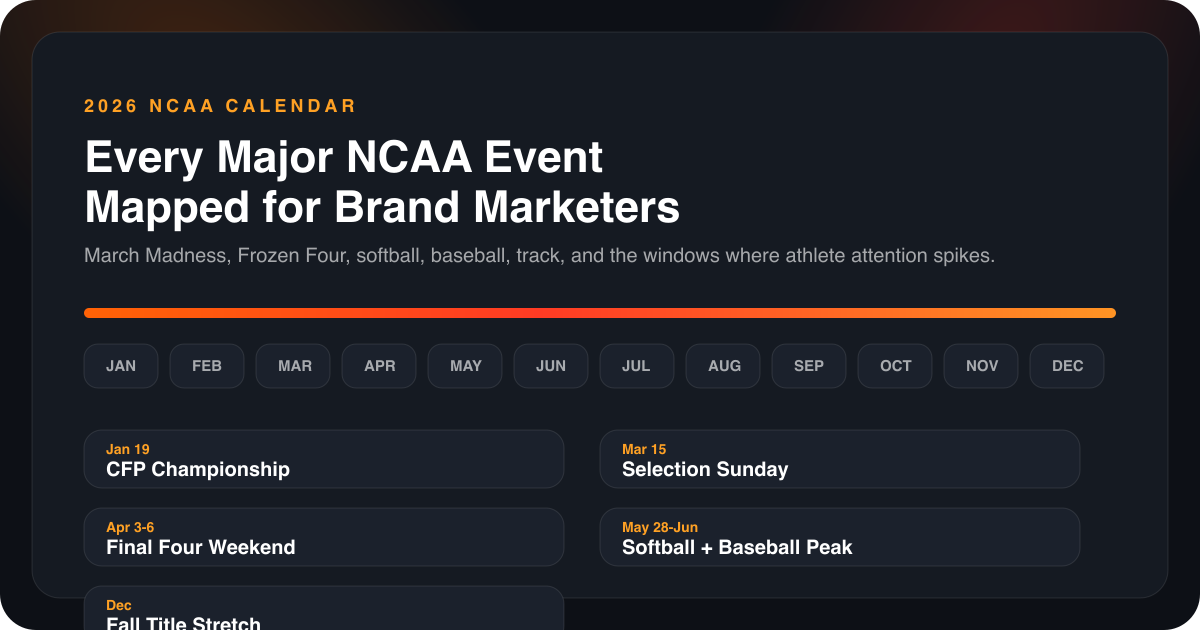1200x630 pixels.
Task: Click the JUL month chip
Action: click(637, 366)
